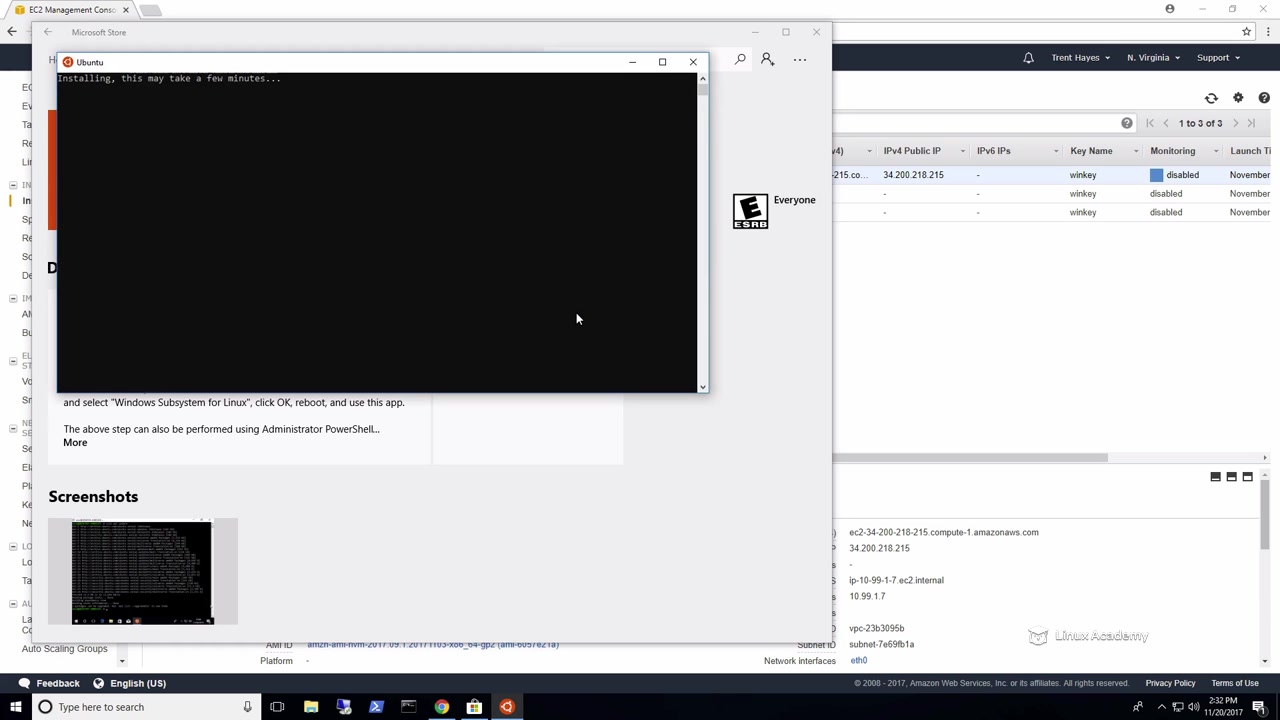1280x720 pixels.
Task: Click the Chrome new tab button
Action: (150, 11)
